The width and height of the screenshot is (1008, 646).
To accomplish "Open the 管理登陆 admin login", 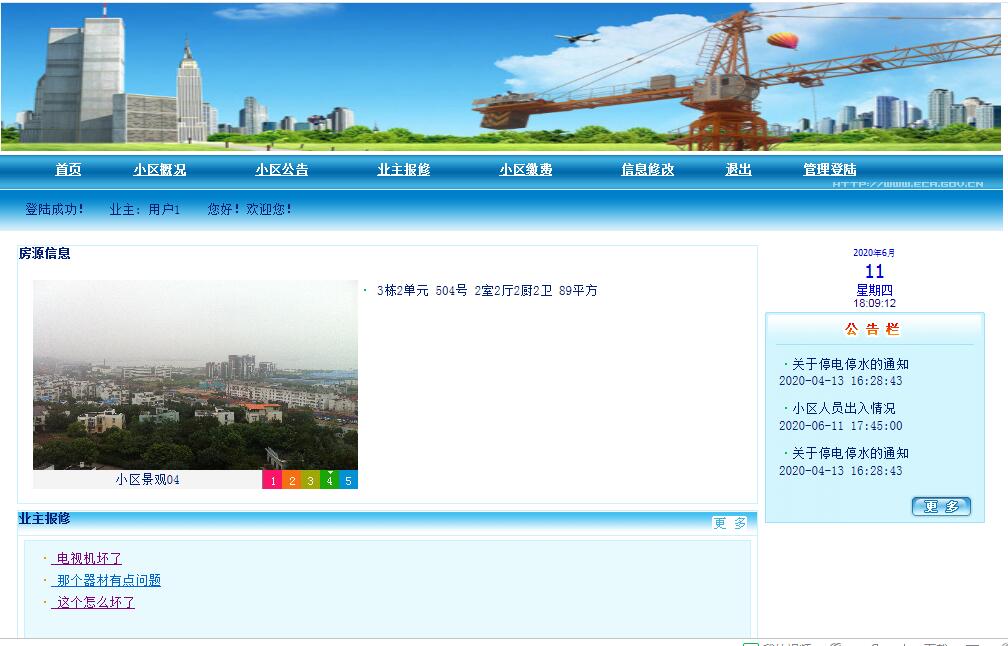I will [829, 170].
